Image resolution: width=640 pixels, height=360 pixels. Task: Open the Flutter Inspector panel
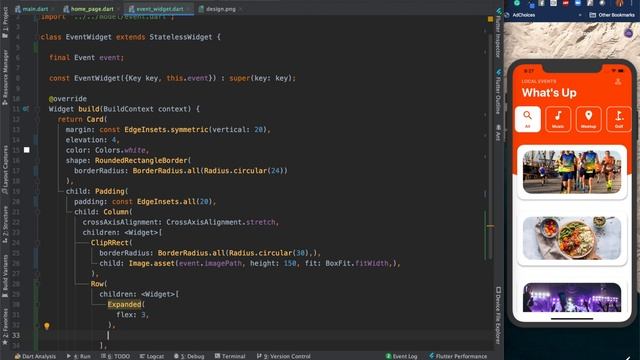[498, 33]
